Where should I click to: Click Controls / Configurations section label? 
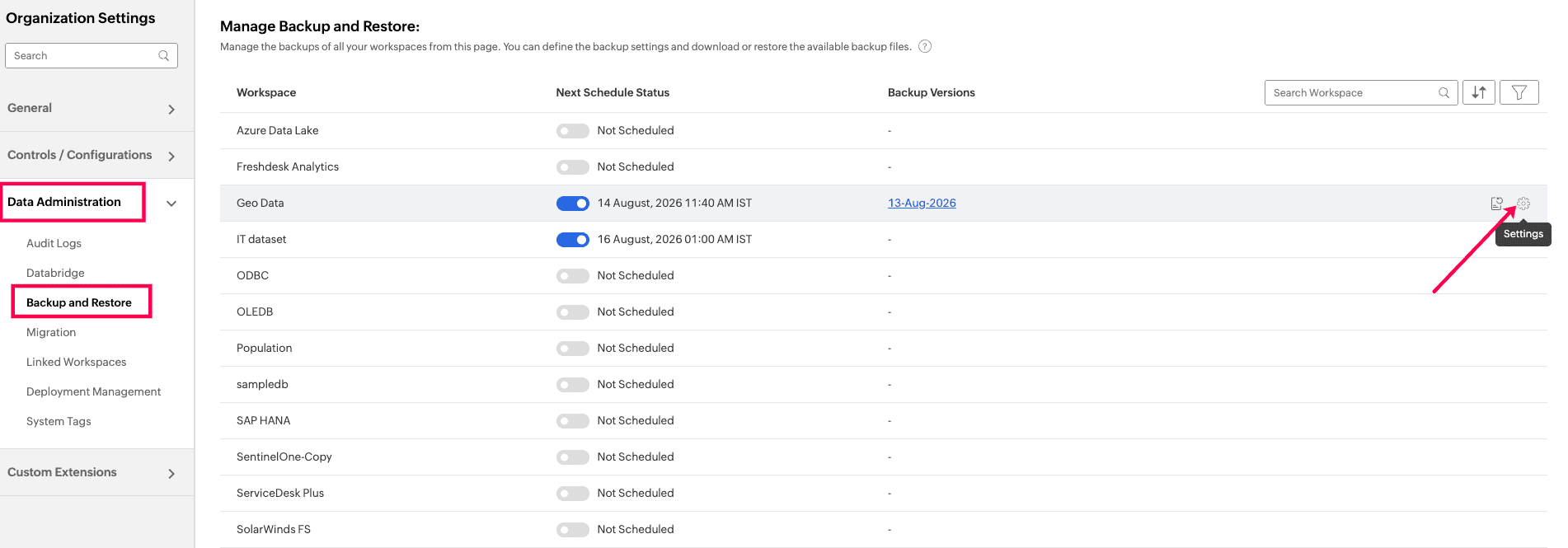(x=79, y=155)
